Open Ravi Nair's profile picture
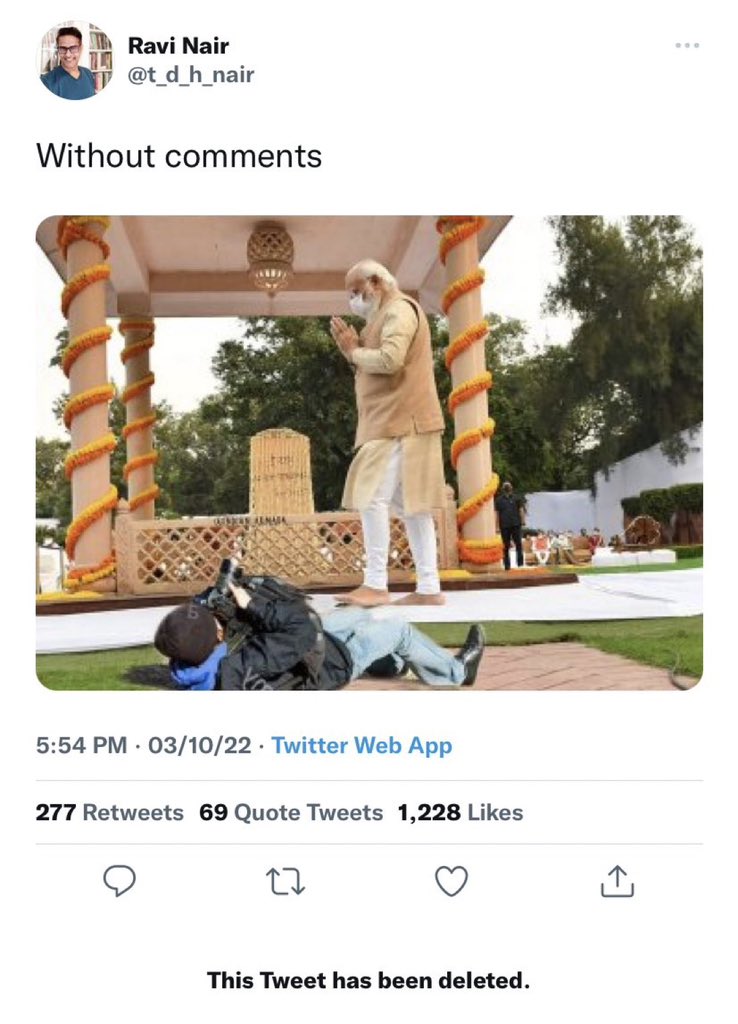738x1024 pixels. (76, 60)
